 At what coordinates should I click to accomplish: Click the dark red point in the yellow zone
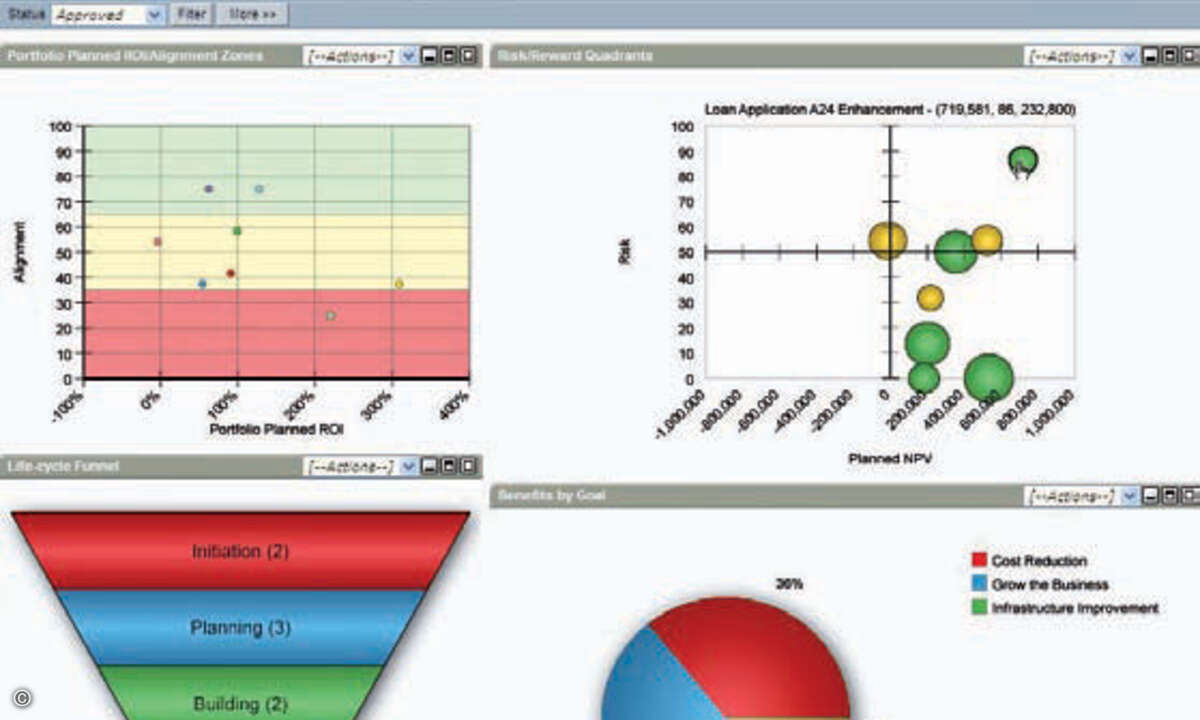coord(230,273)
